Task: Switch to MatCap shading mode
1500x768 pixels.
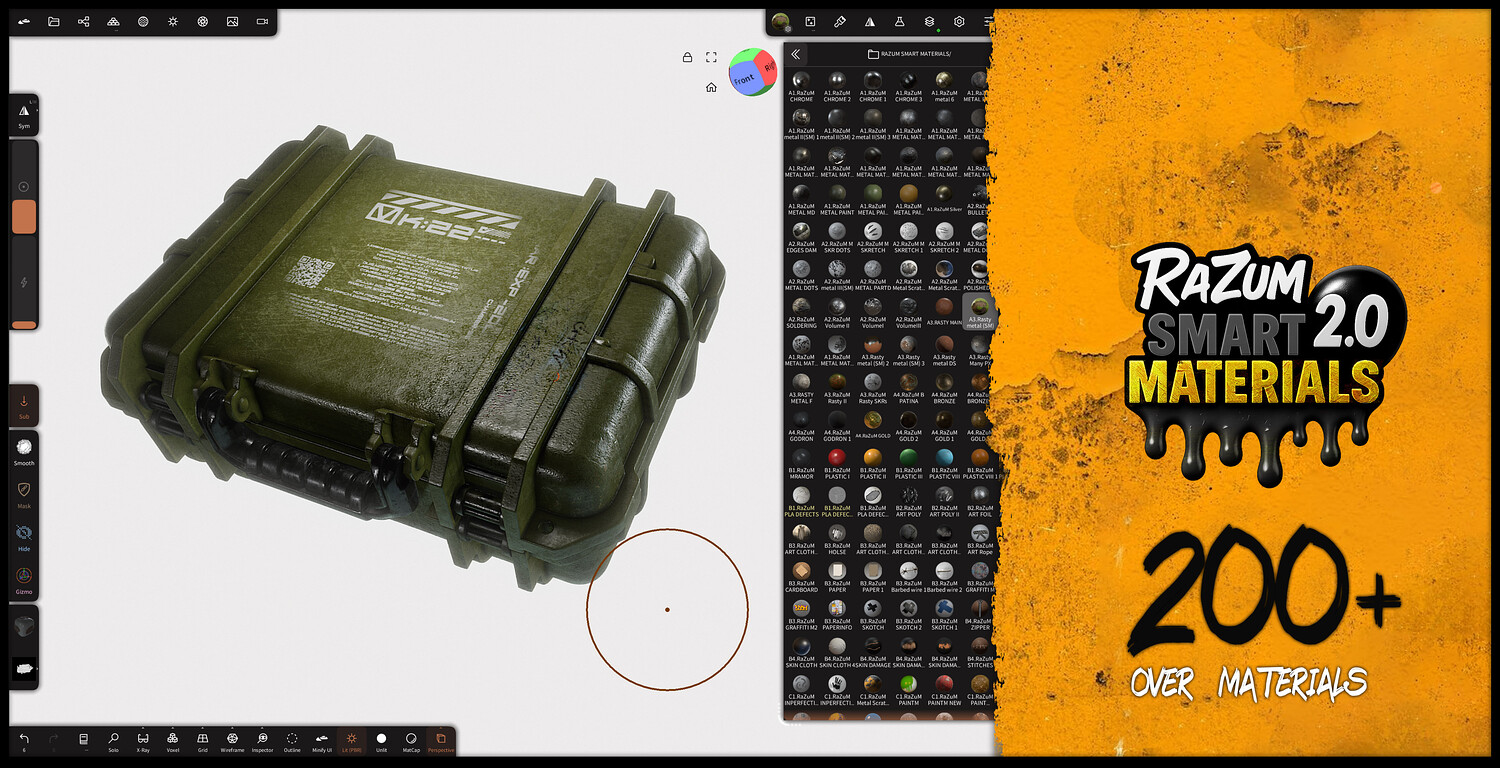Action: click(411, 740)
